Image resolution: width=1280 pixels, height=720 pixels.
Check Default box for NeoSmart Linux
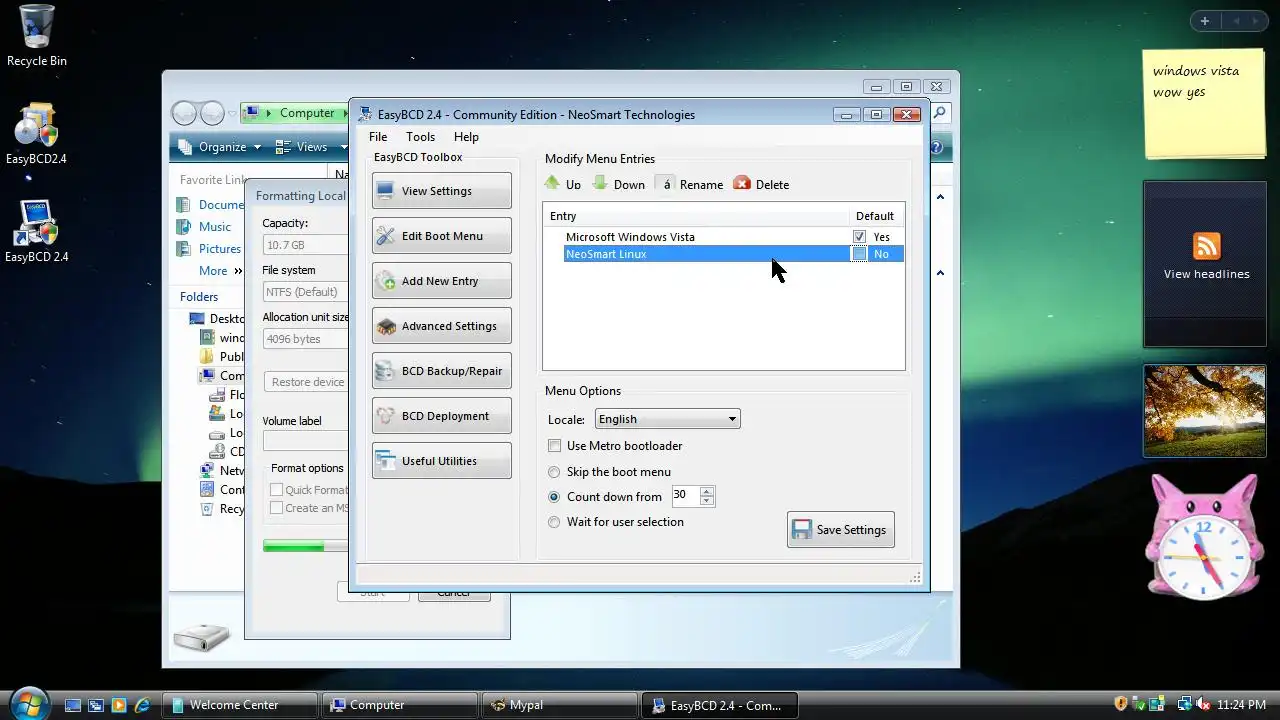(x=859, y=254)
